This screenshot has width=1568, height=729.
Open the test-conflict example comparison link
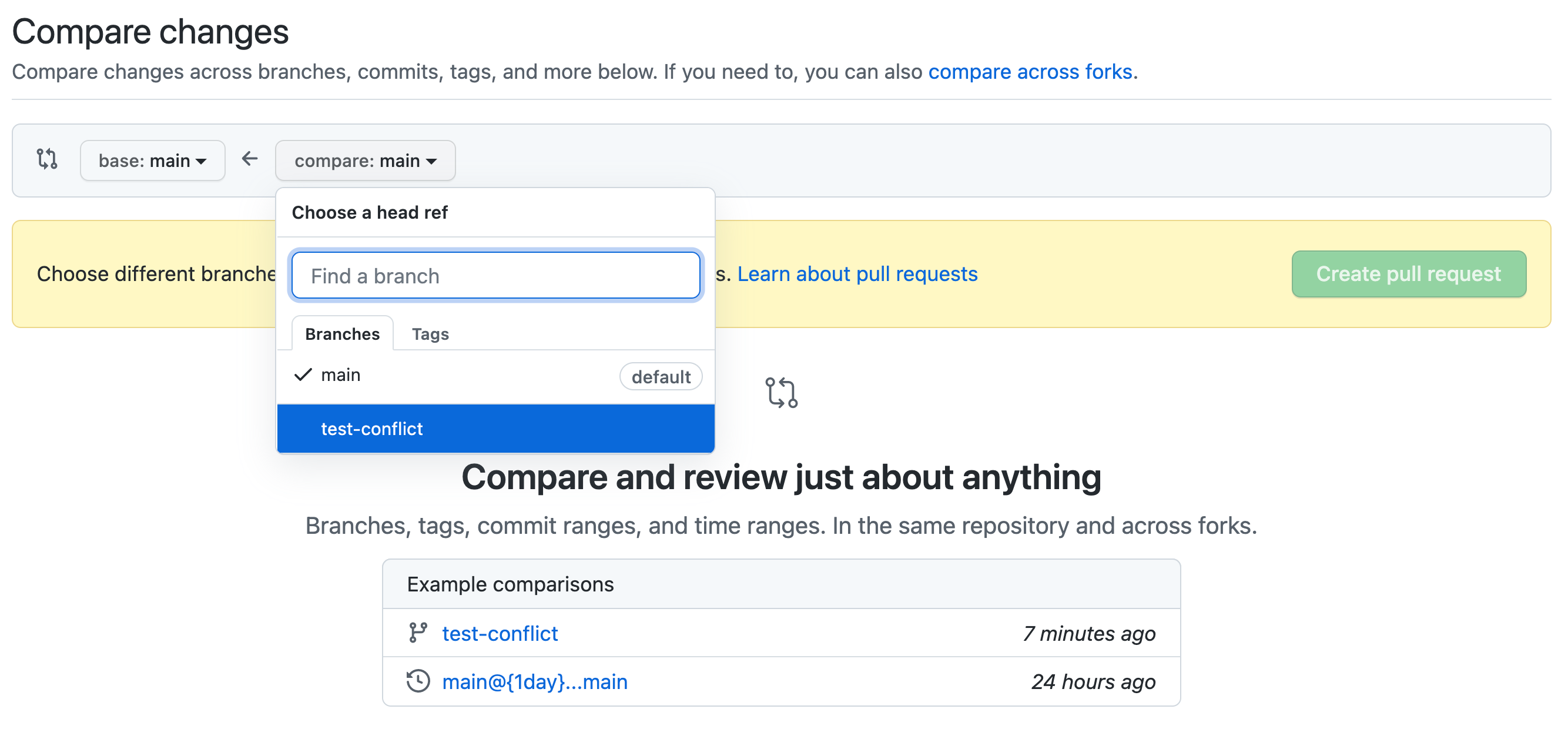pyautogui.click(x=500, y=633)
